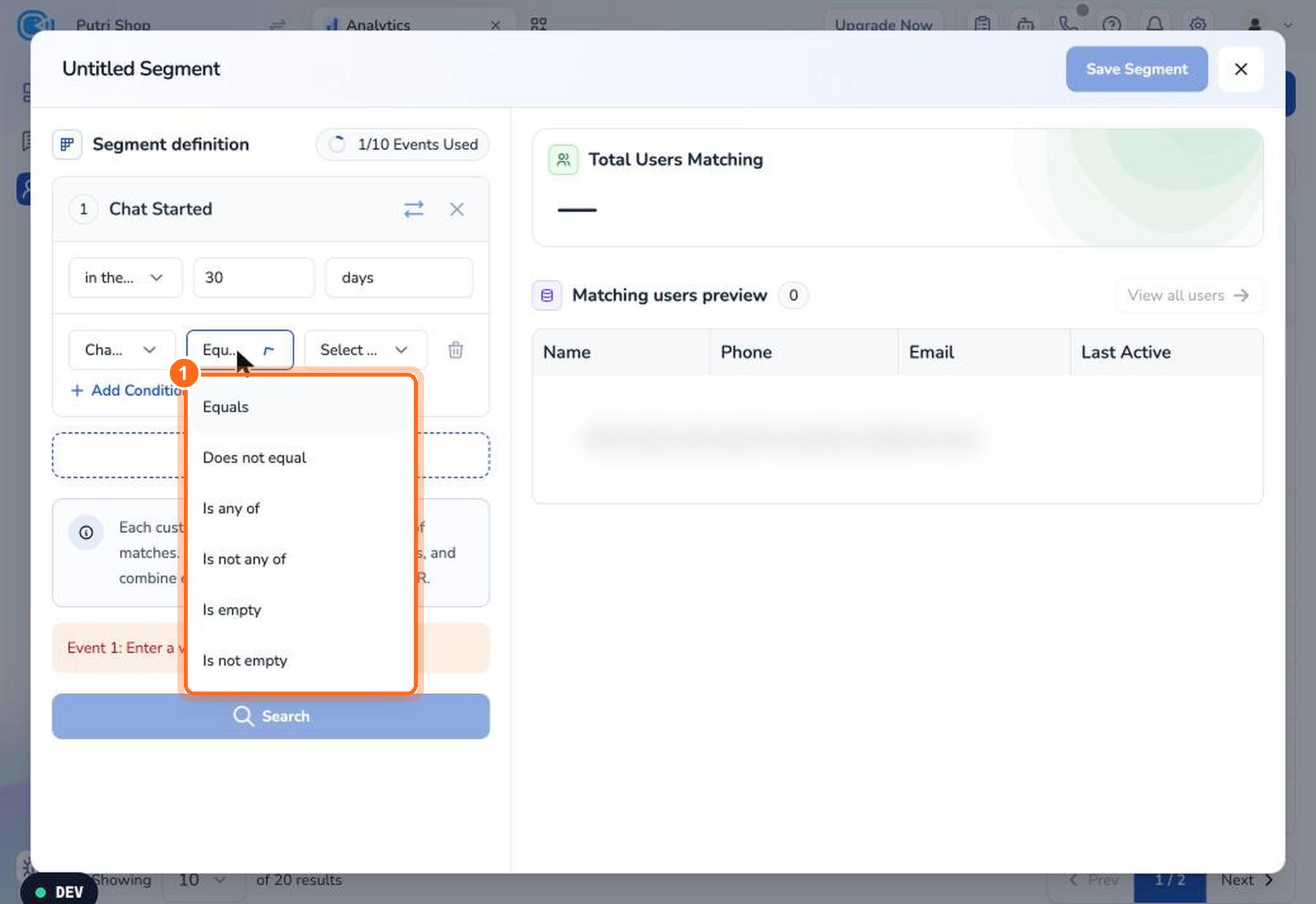Swap the Chat Started event
Screen dimensions: 1316x904
point(413,209)
